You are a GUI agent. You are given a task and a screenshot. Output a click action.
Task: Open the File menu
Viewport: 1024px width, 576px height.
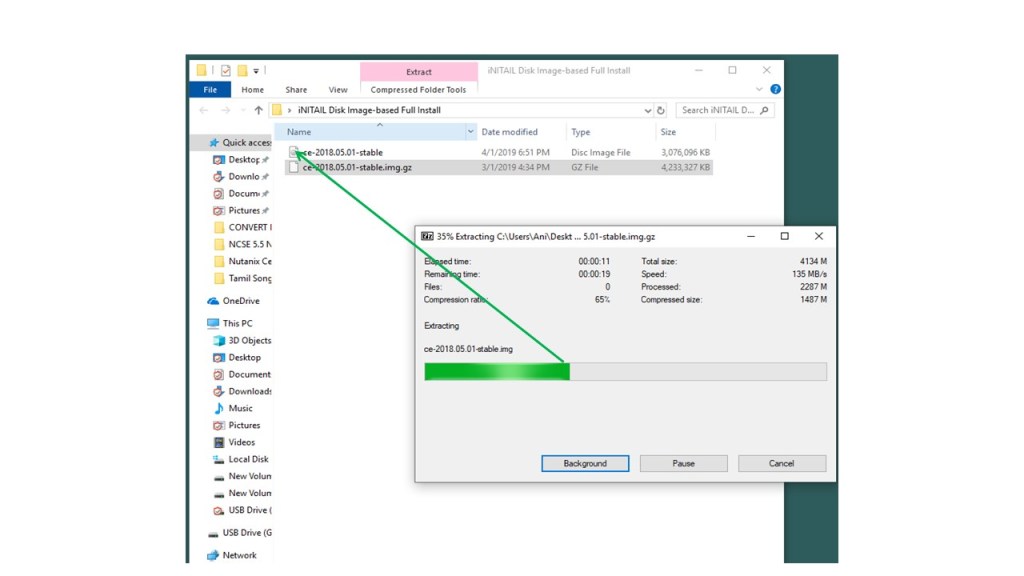(x=209, y=90)
